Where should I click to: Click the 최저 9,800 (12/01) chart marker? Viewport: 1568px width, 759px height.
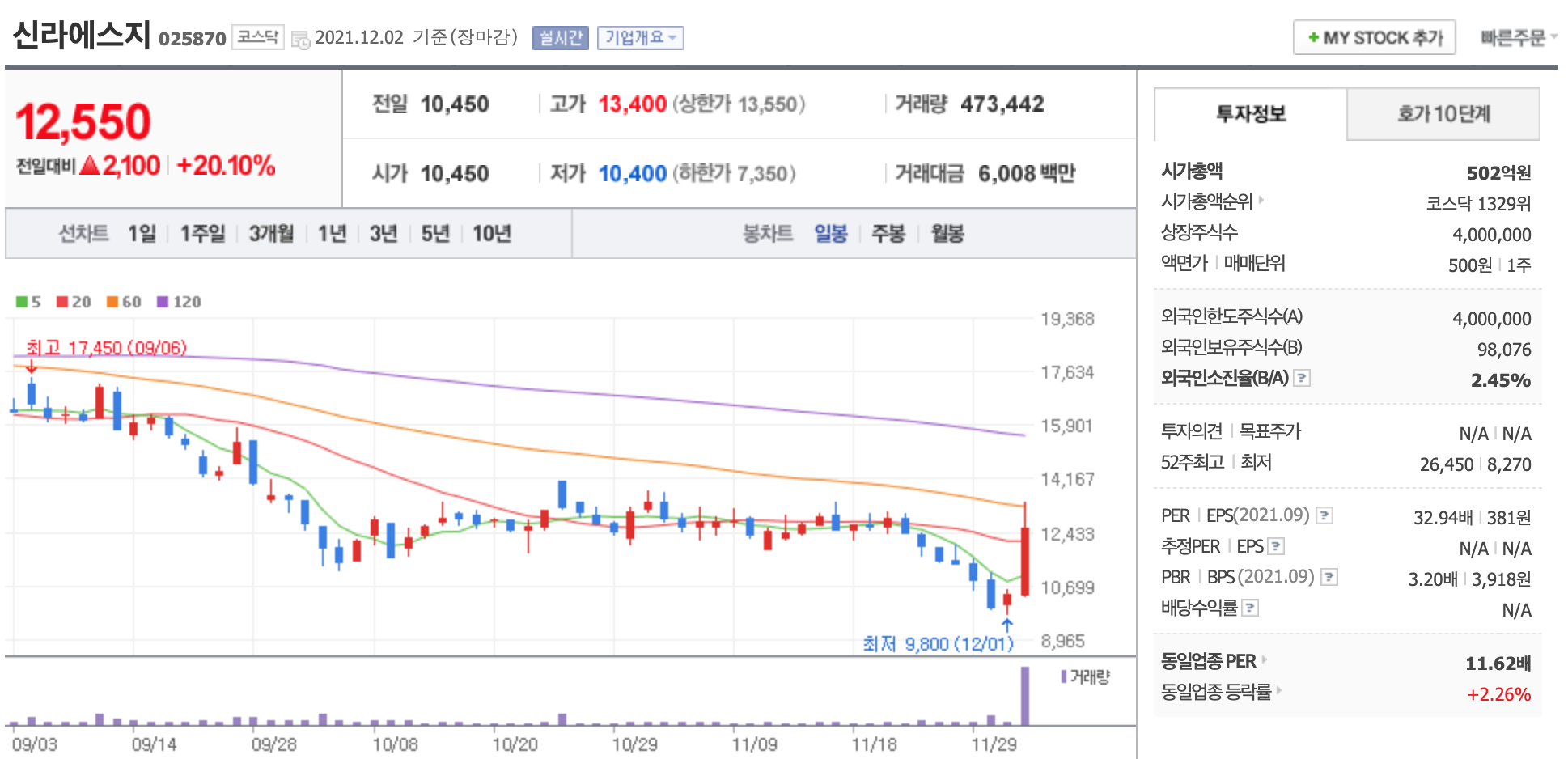(938, 644)
